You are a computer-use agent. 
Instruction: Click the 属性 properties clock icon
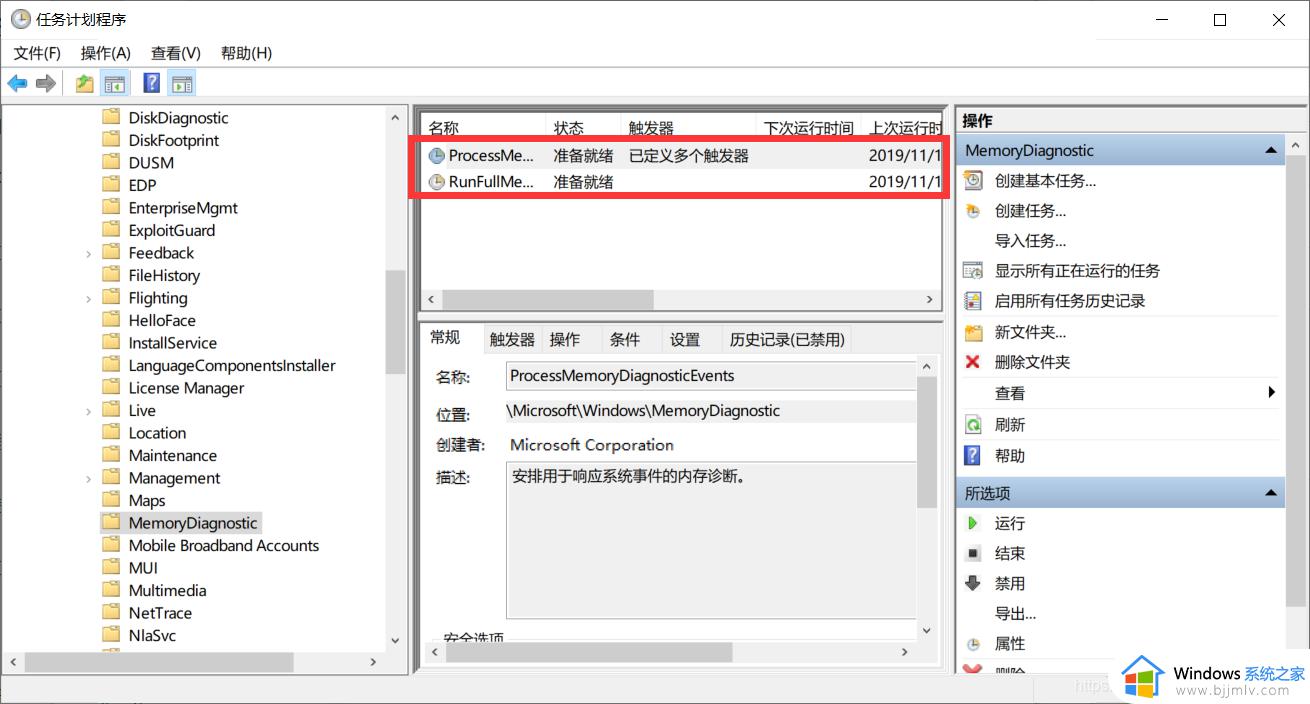973,644
